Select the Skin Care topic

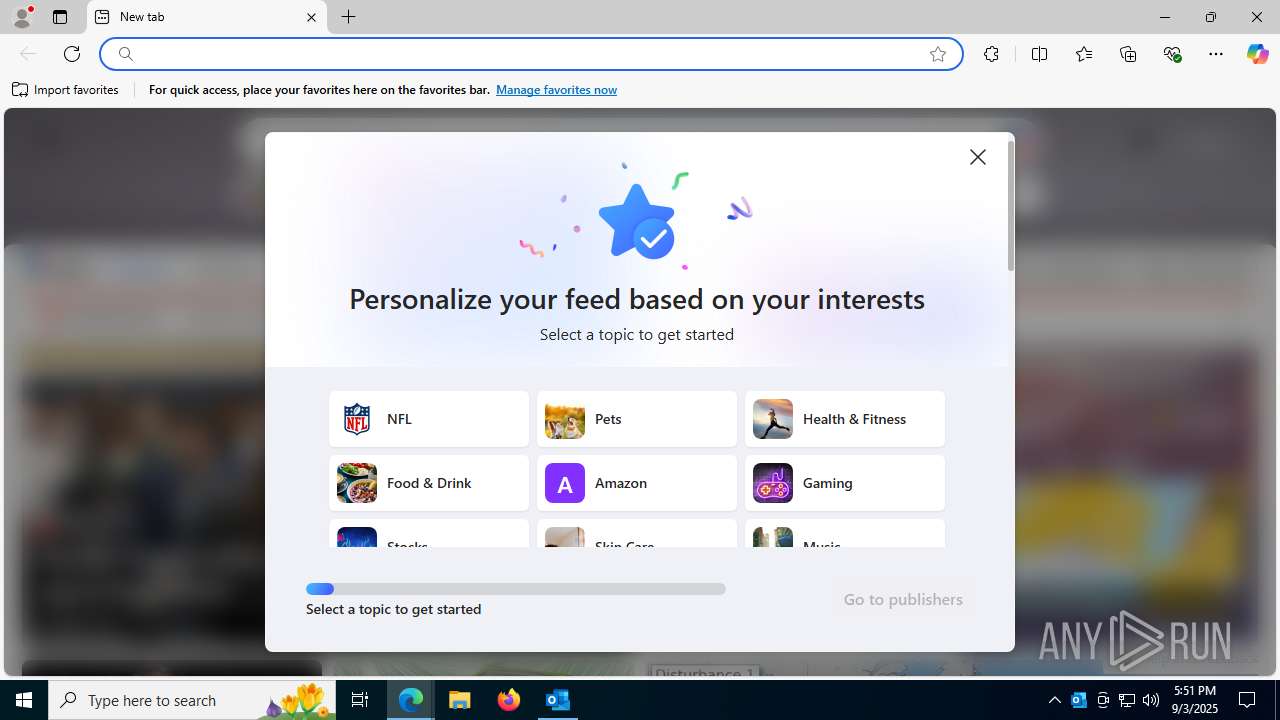pos(637,534)
